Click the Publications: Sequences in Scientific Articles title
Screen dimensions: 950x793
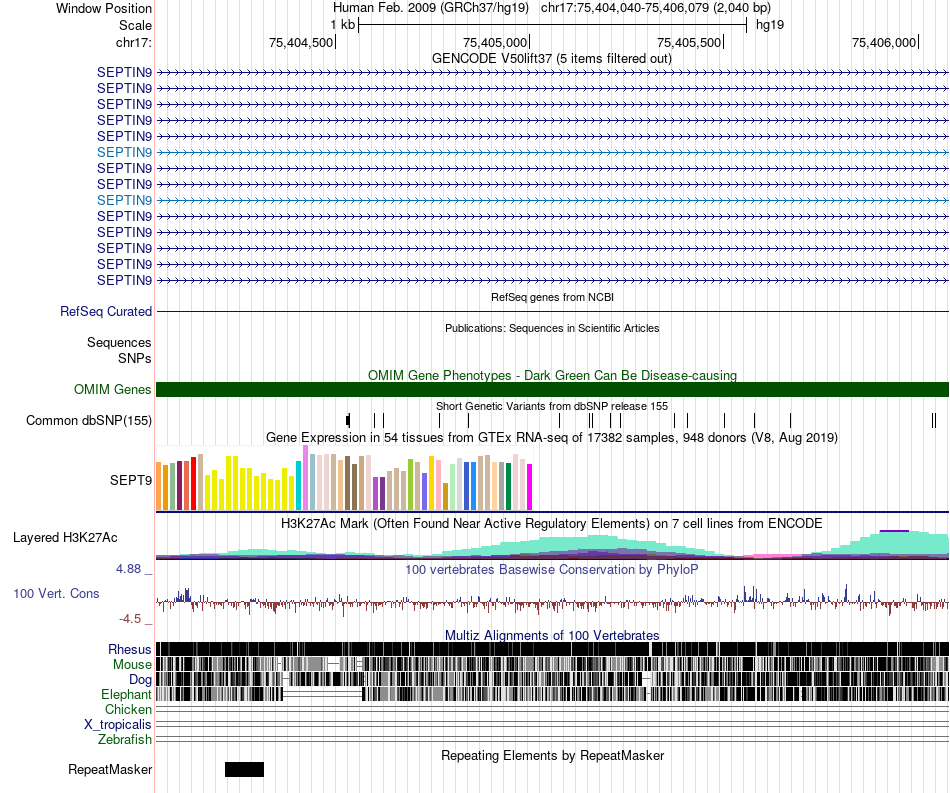point(552,328)
